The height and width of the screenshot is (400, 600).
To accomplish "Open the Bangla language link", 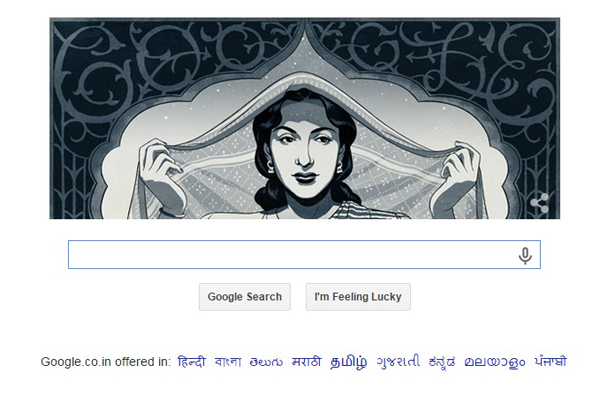I will coord(228,361).
